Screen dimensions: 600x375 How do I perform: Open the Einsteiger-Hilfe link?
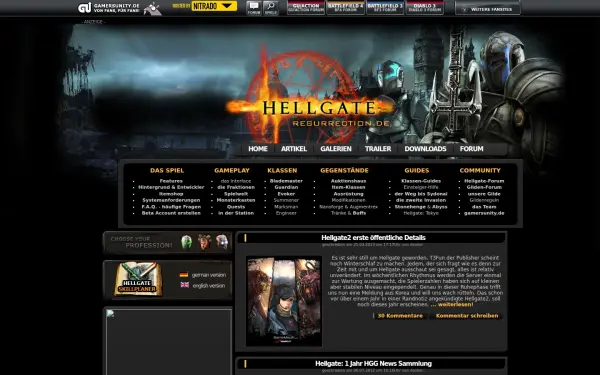[x=421, y=188]
